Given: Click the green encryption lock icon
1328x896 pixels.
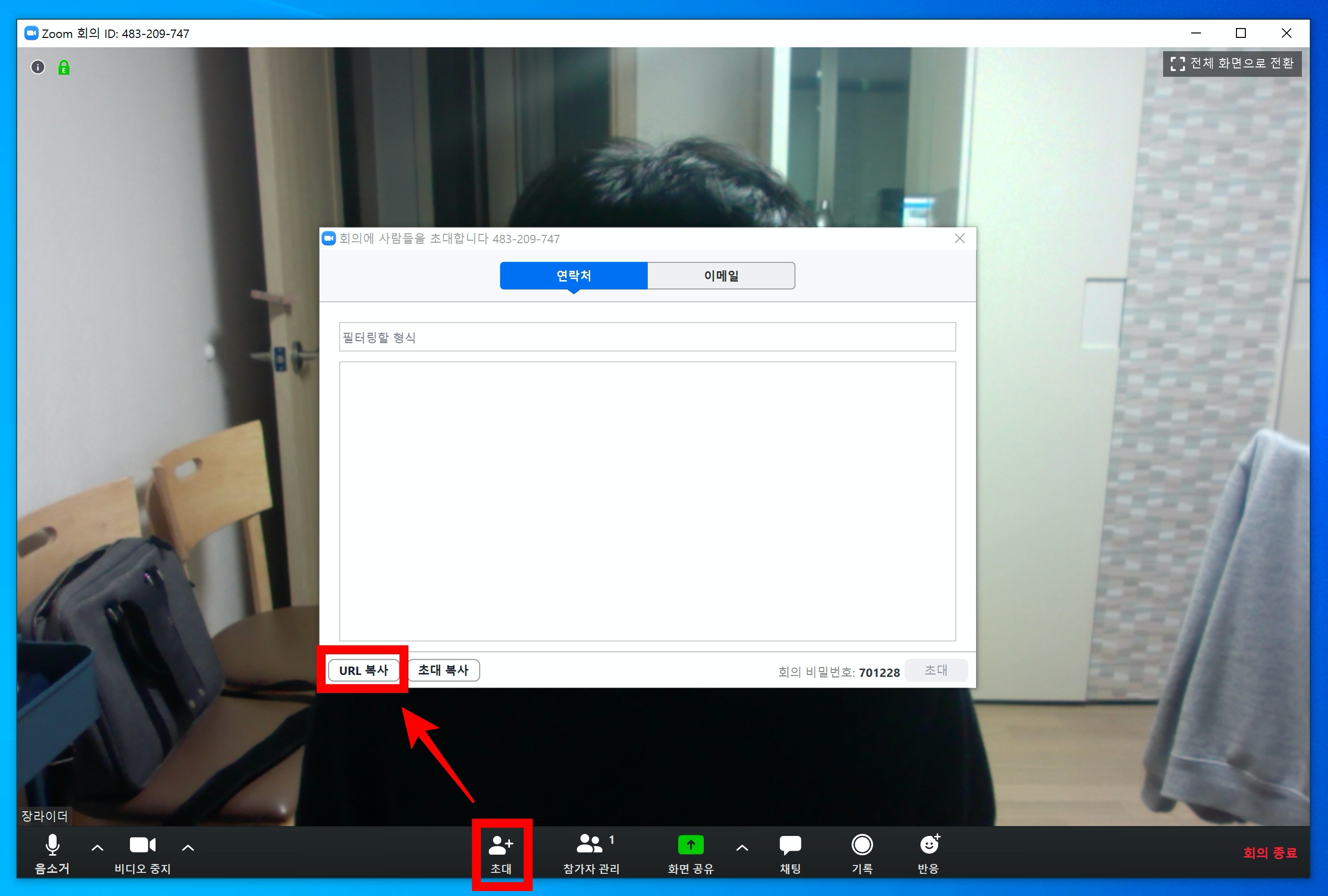Looking at the screenshot, I should [x=64, y=68].
